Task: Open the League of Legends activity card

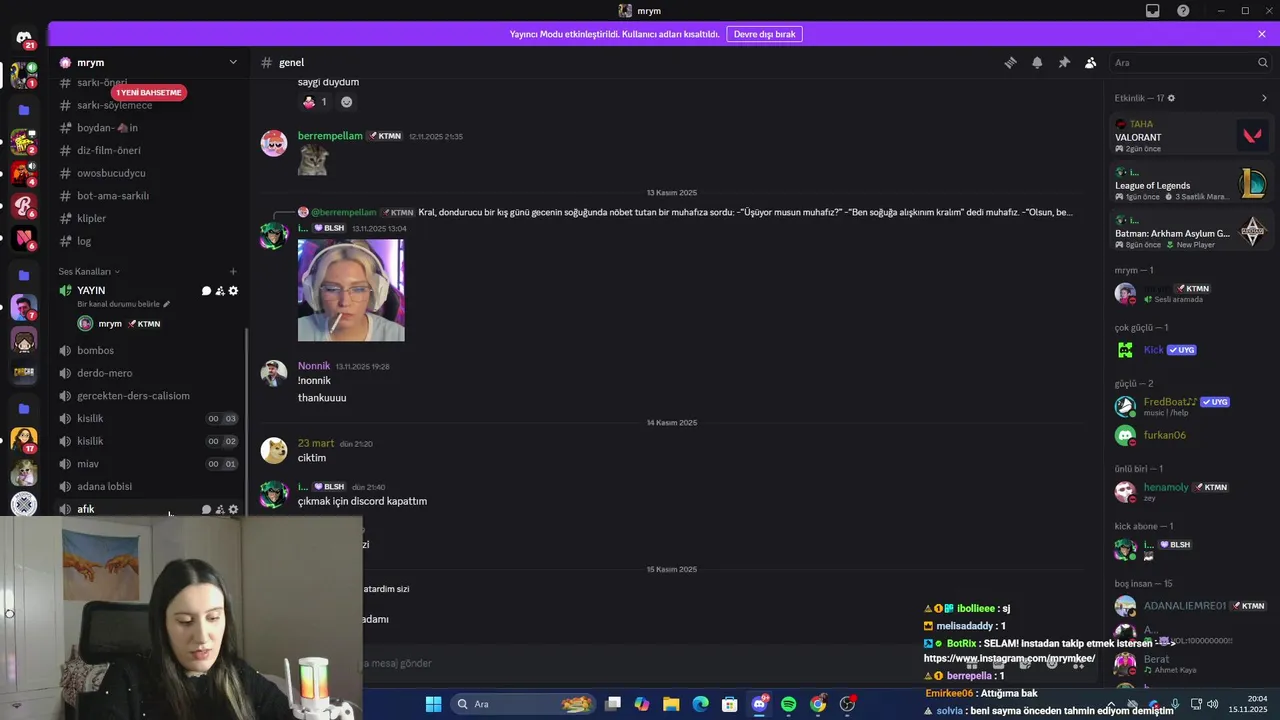Action: [x=1191, y=184]
